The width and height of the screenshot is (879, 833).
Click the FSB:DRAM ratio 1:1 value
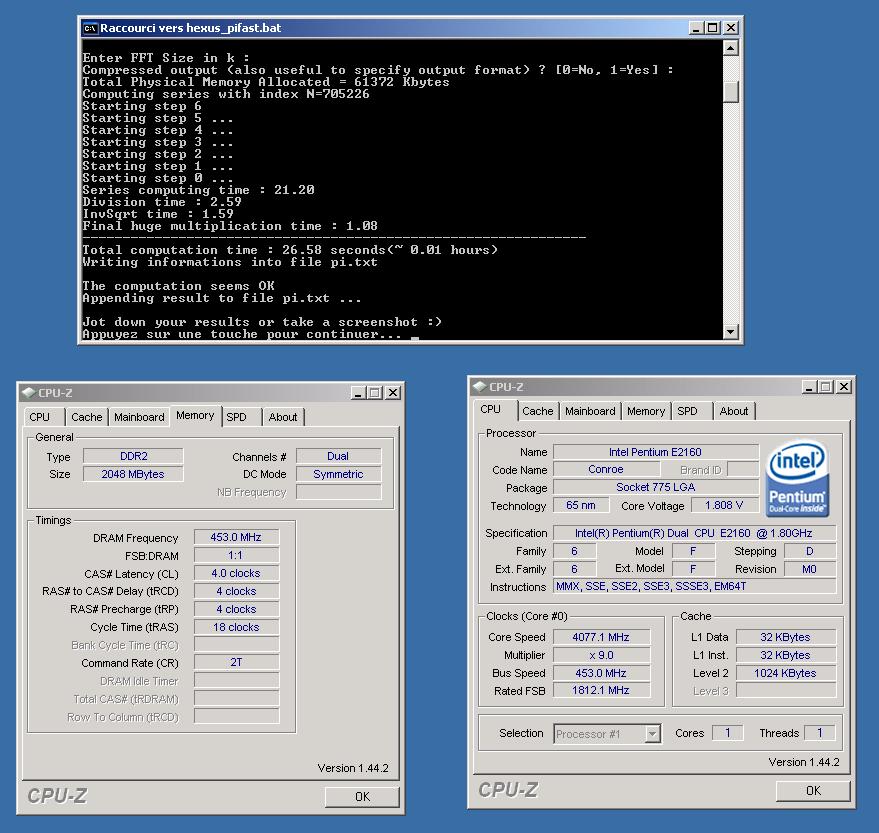click(x=236, y=555)
